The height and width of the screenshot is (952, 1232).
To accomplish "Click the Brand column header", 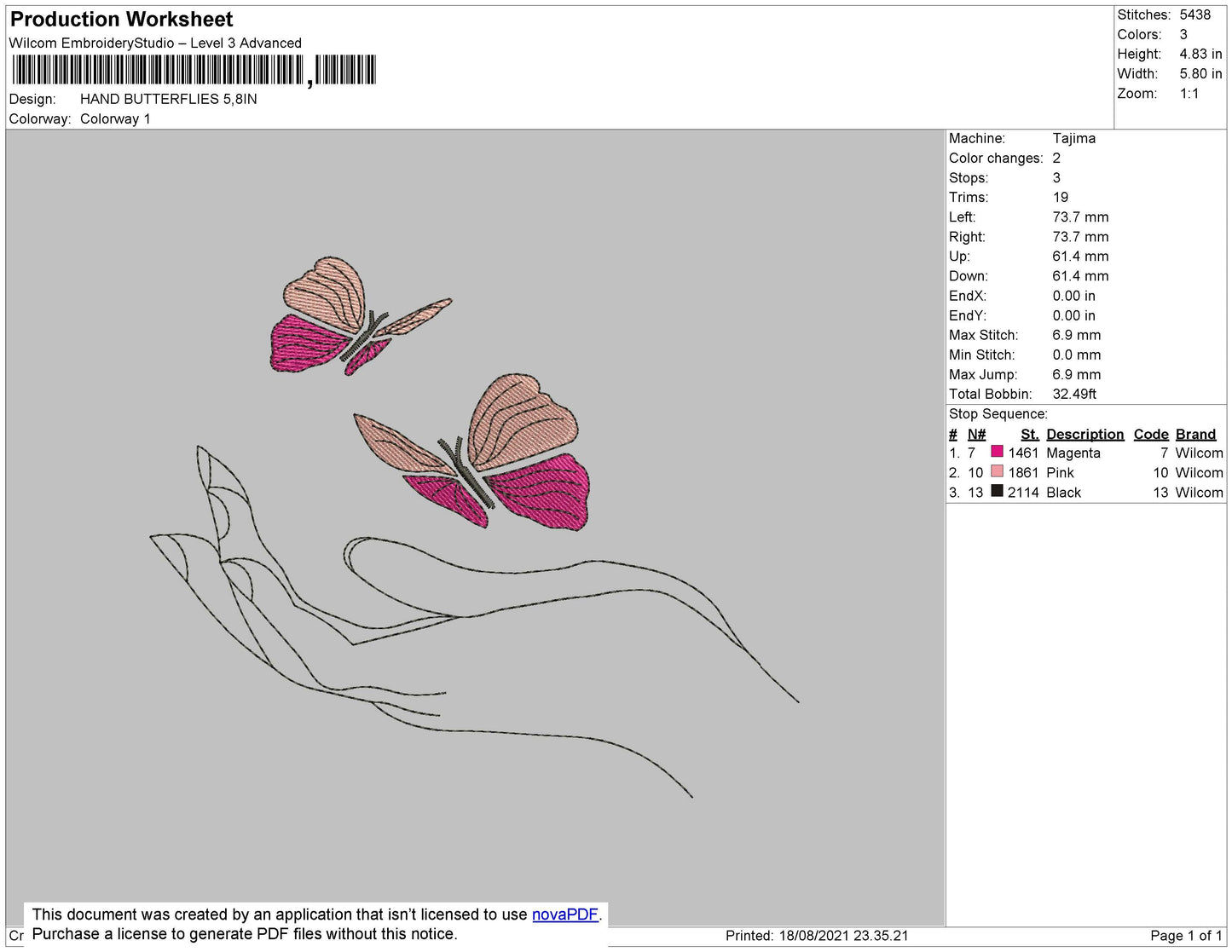I will [x=1195, y=435].
